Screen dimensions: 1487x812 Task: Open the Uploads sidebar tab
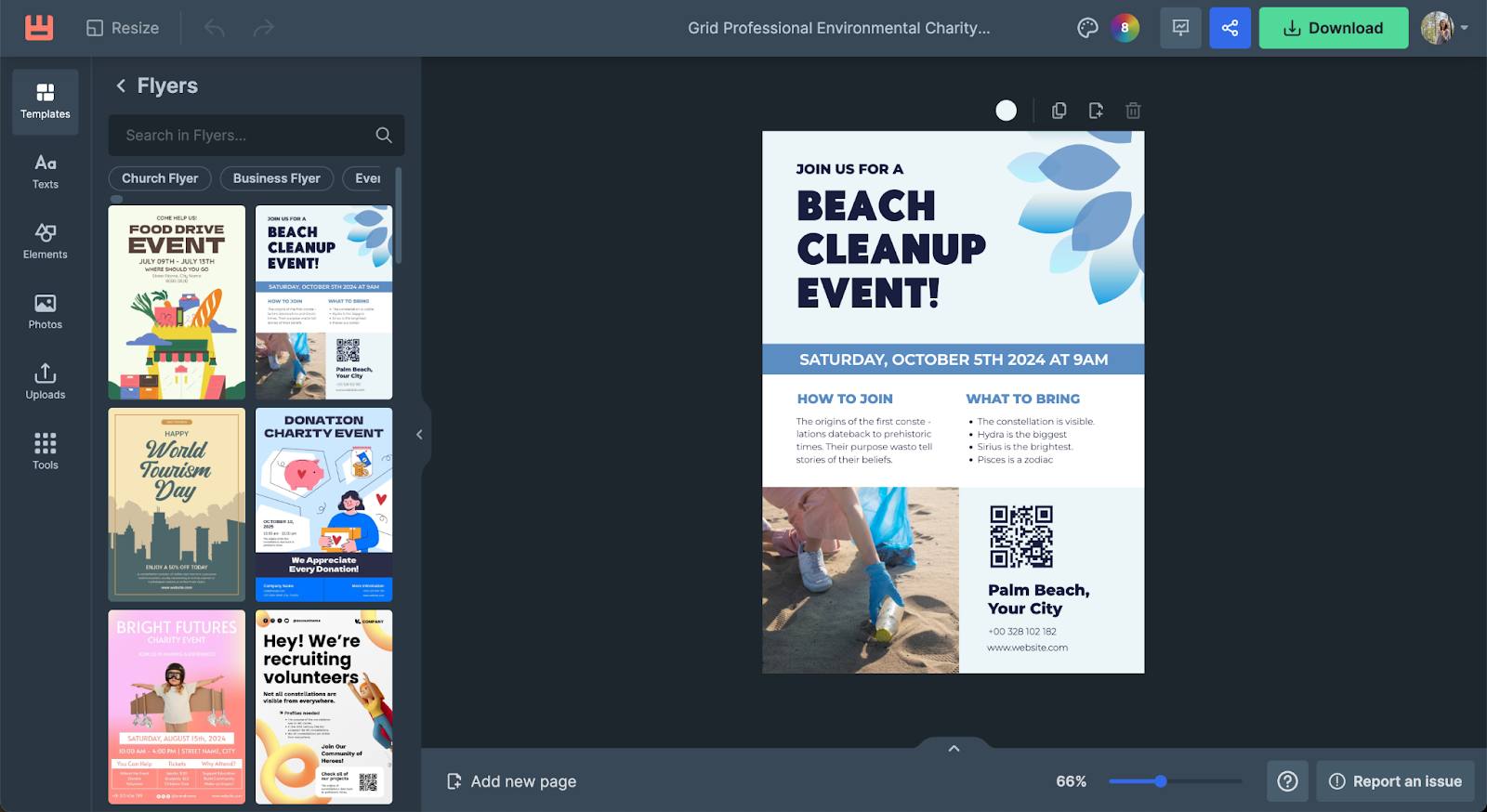(46, 382)
